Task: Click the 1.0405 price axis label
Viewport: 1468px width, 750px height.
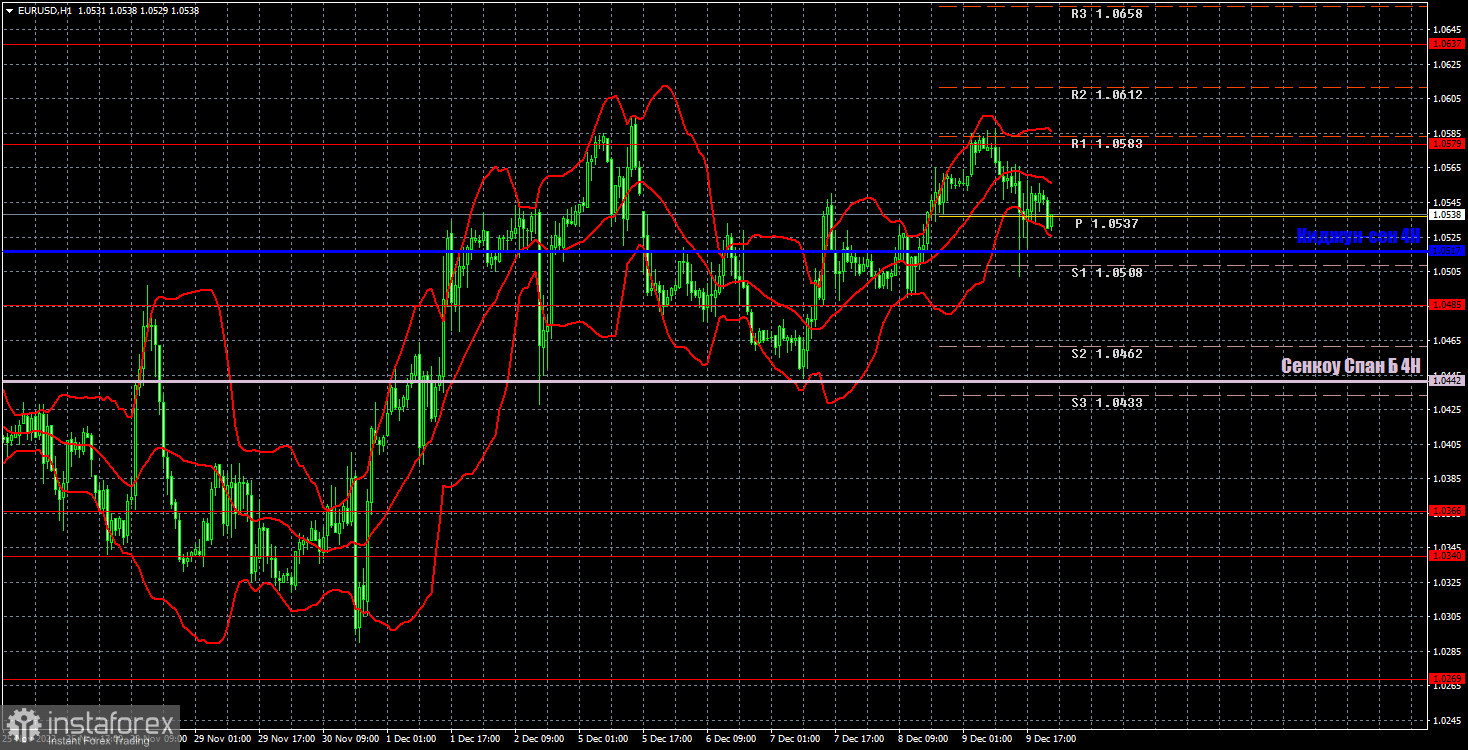Action: point(1447,444)
